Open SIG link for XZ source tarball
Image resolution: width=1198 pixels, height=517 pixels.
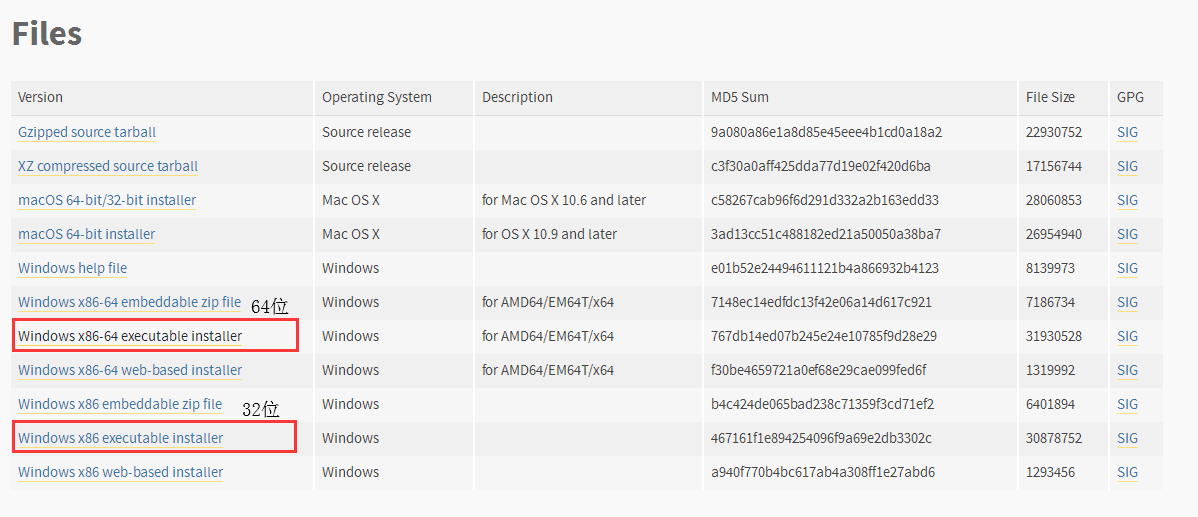point(1127,166)
